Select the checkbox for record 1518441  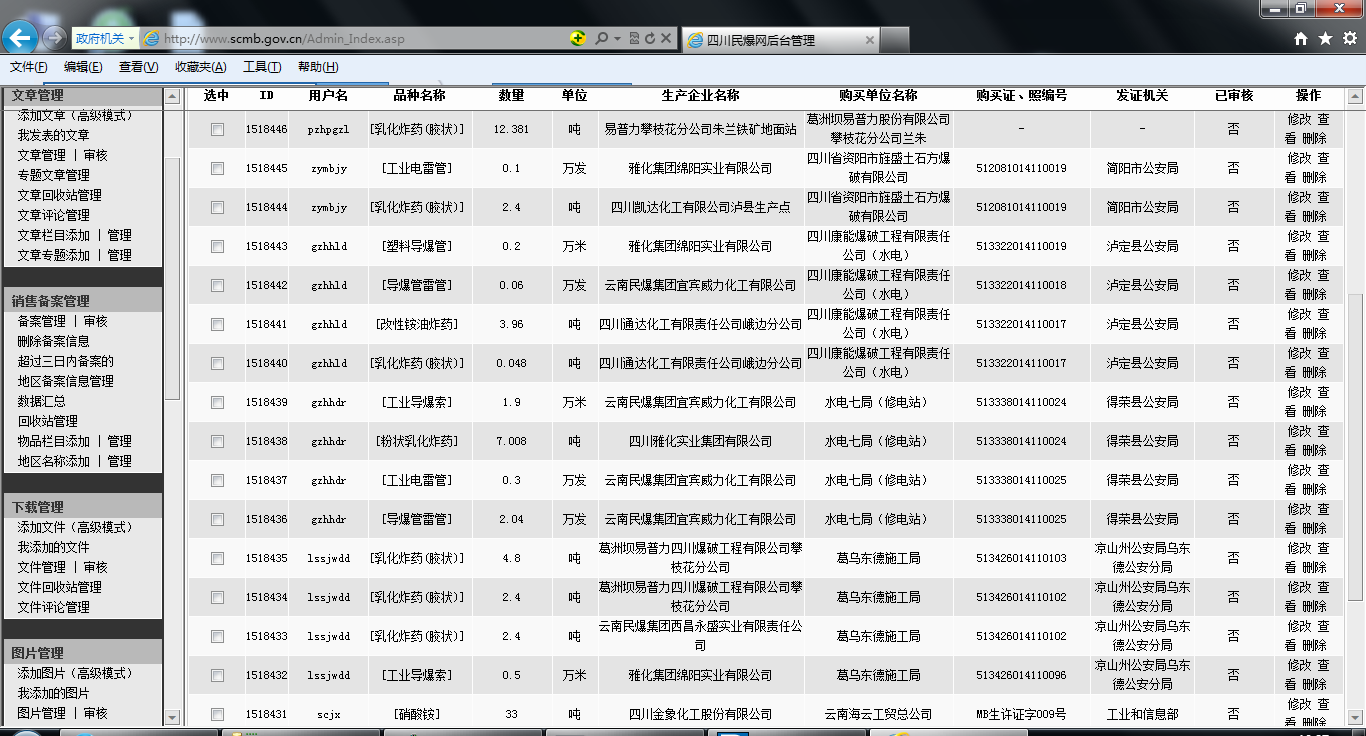coord(217,325)
